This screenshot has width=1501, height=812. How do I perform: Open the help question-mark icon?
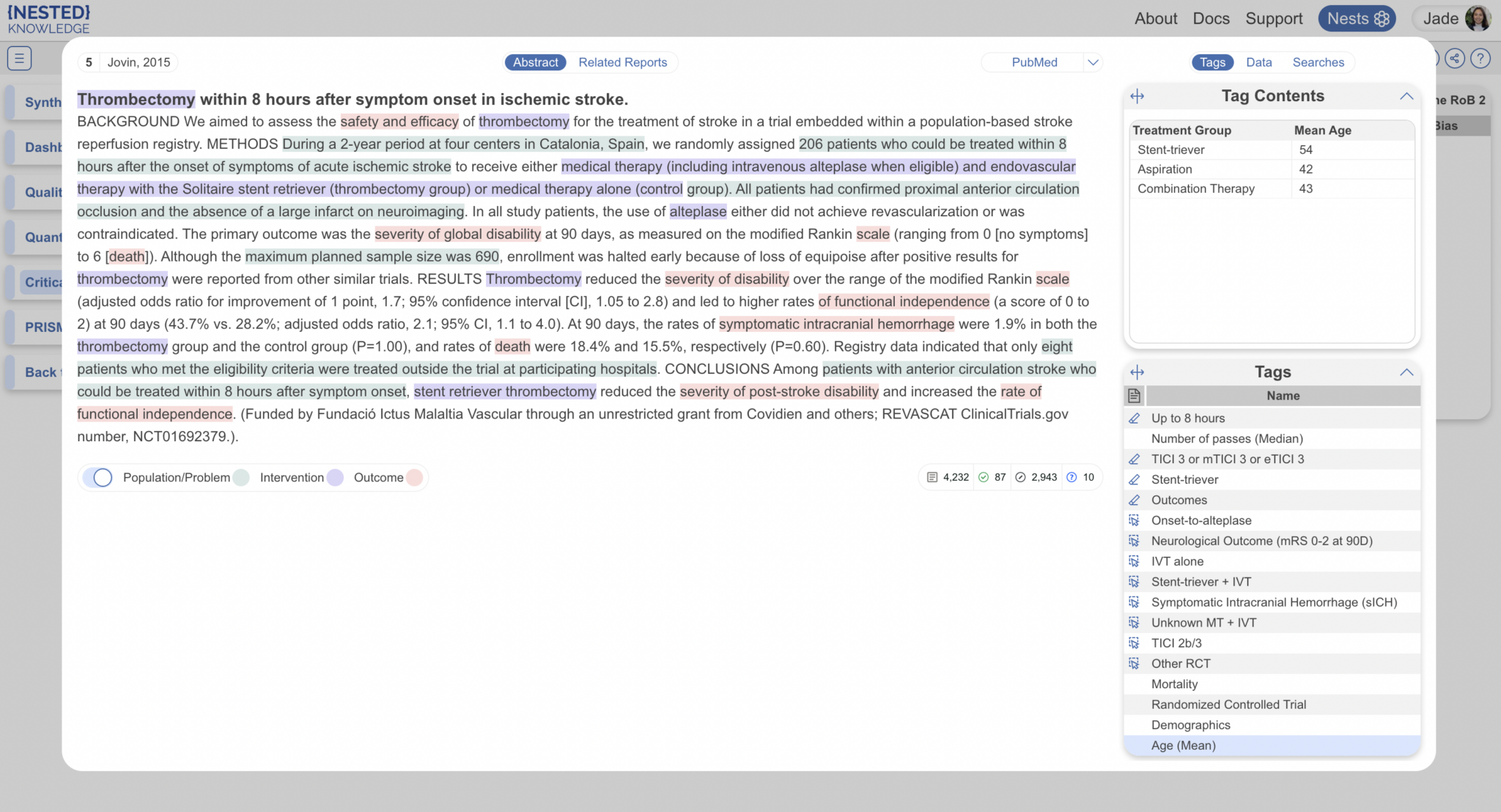click(1480, 59)
